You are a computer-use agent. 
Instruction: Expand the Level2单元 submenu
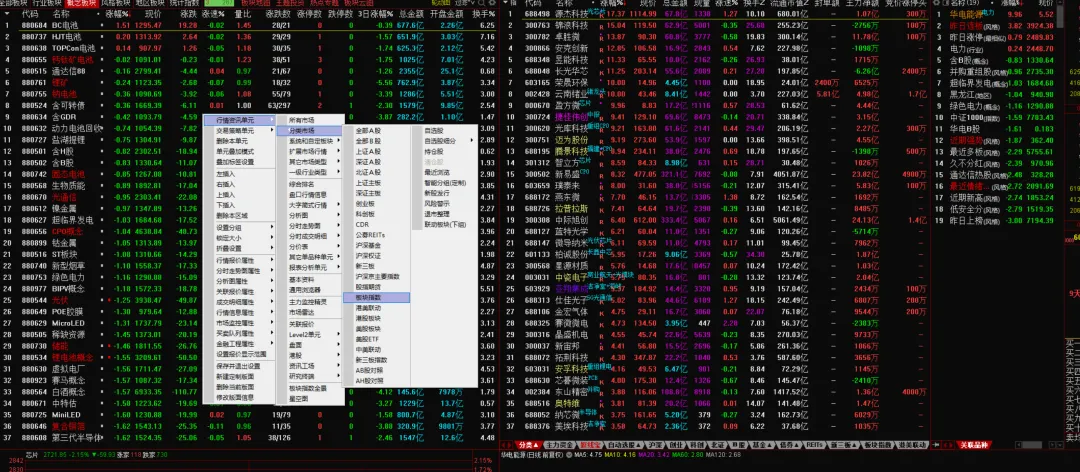tap(310, 334)
